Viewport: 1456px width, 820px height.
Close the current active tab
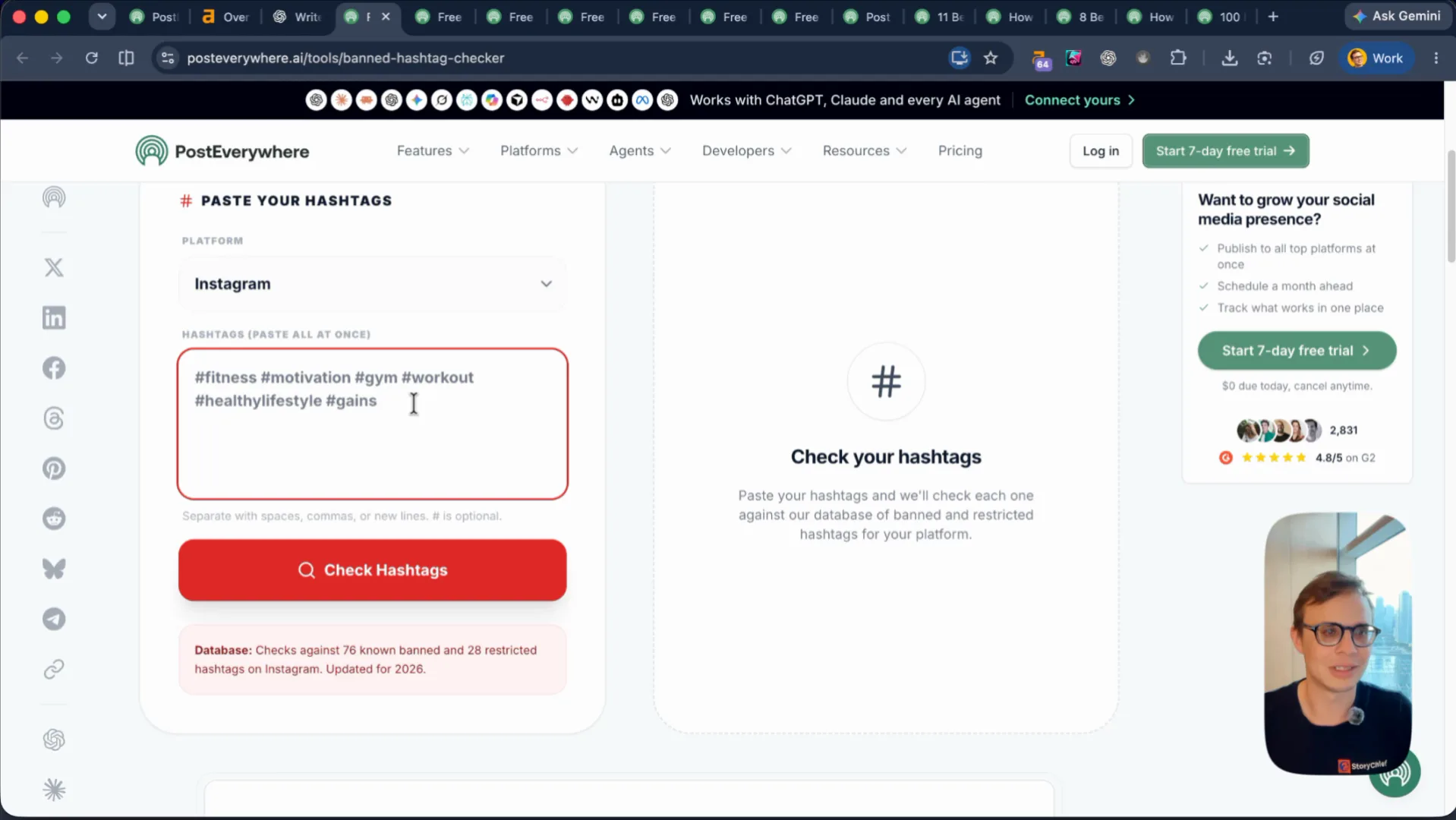tap(386, 17)
